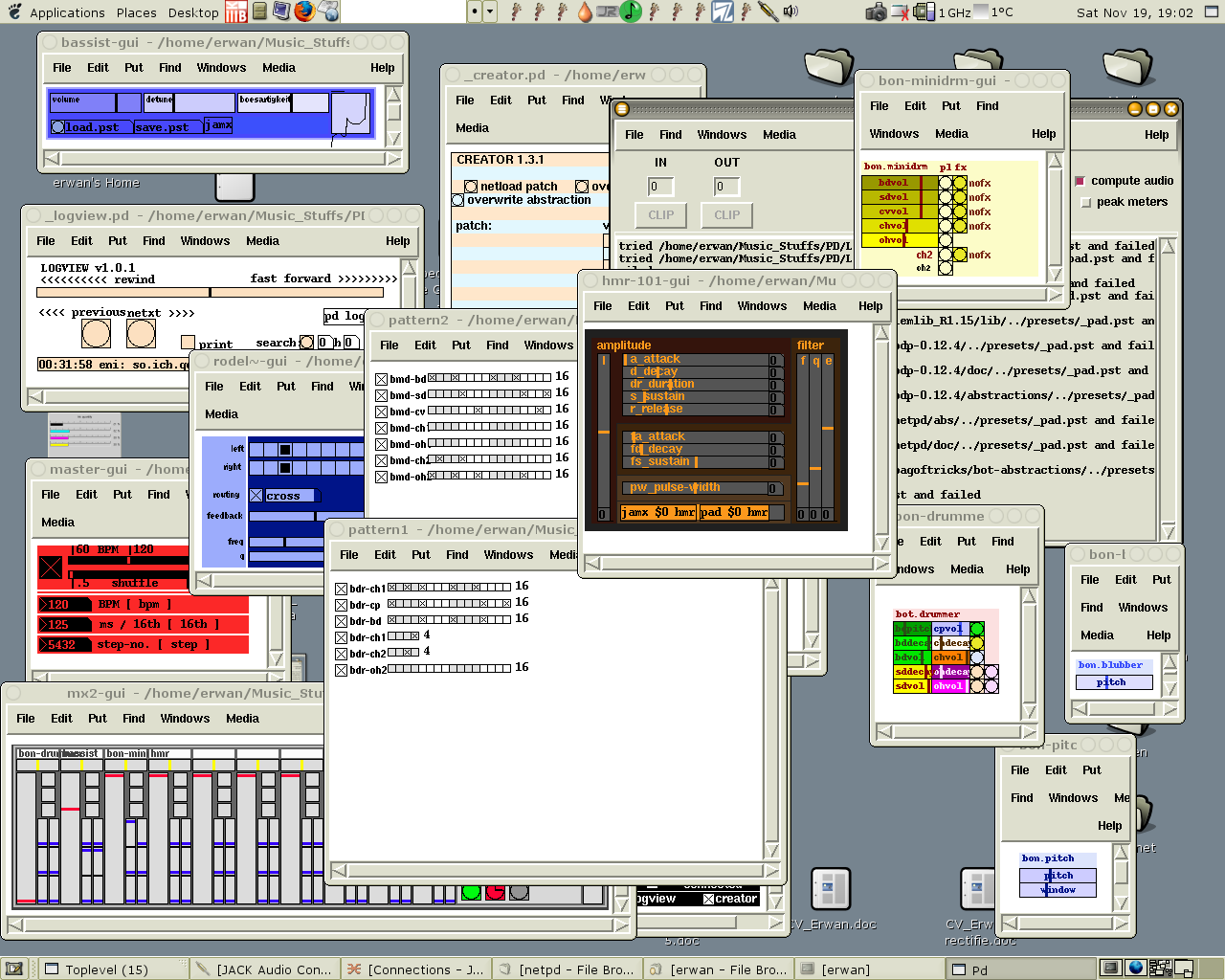
Task: Click the green music note panel icon
Action: (631, 11)
